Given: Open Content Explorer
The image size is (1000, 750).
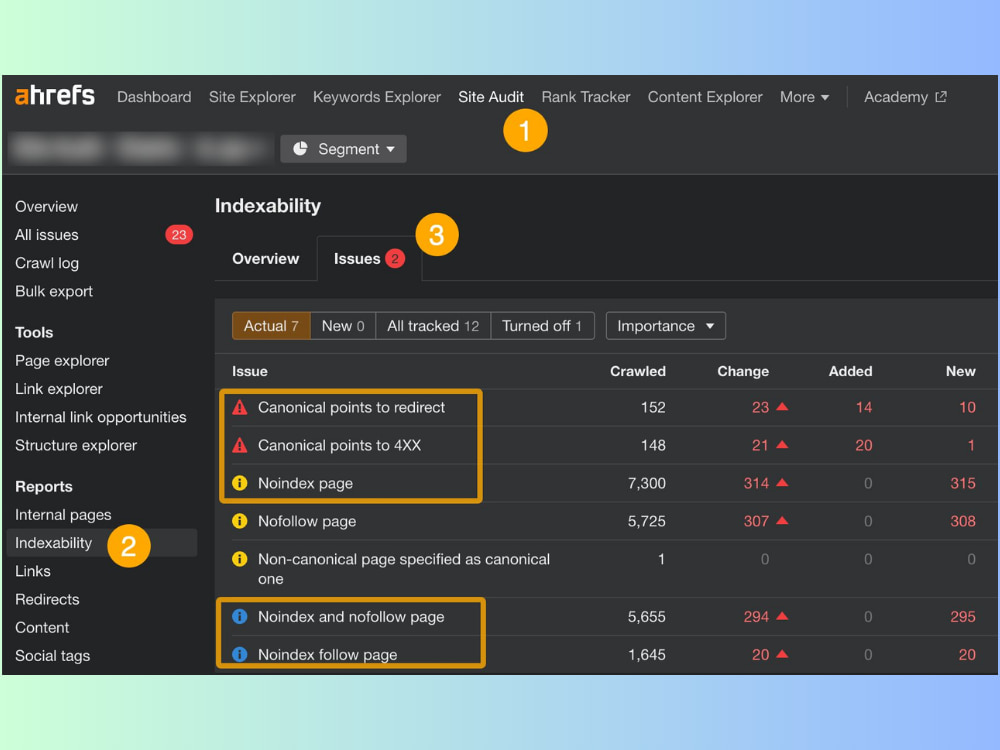Looking at the screenshot, I should click(705, 97).
